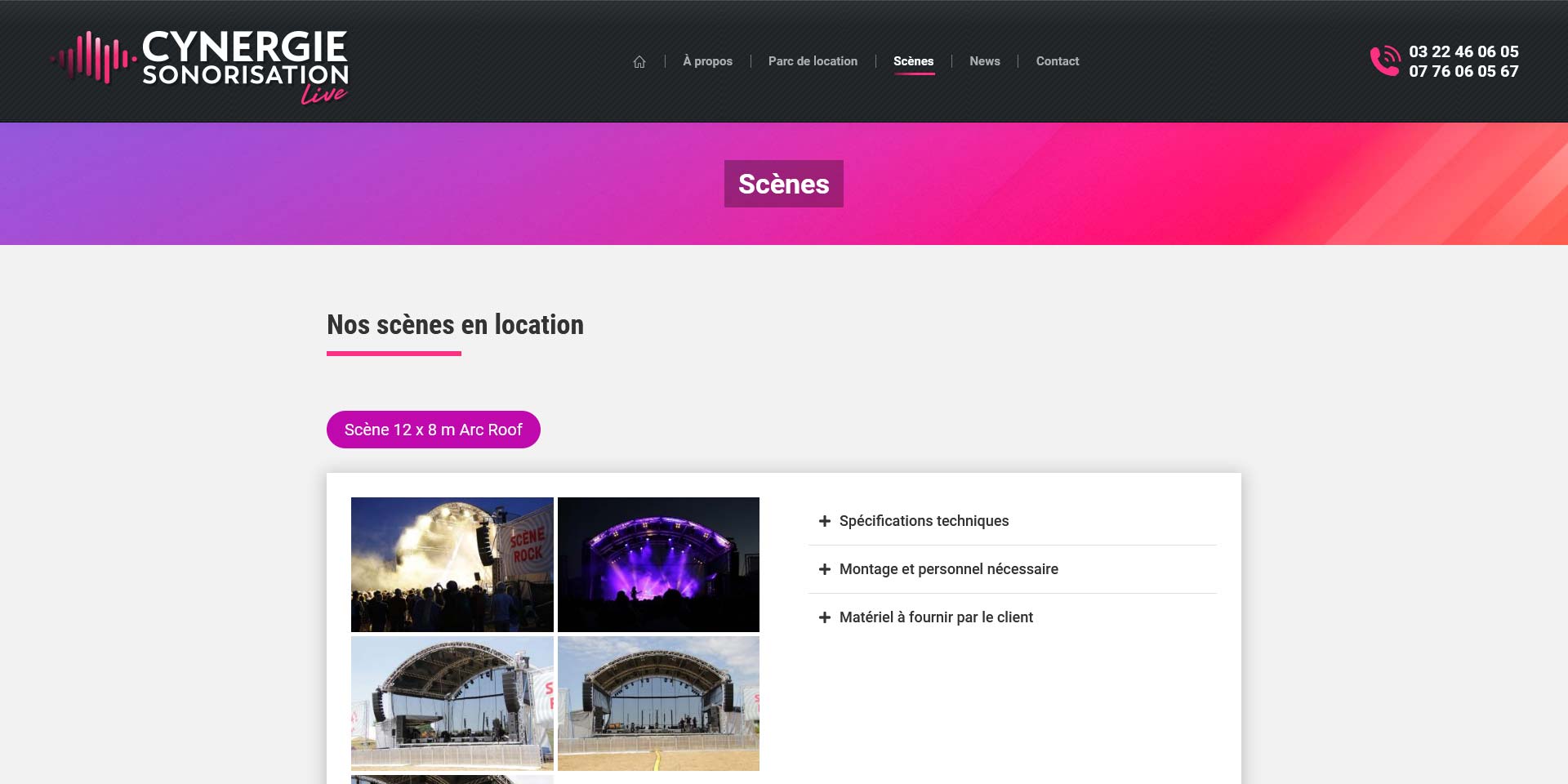View the daytime stage photo with yellow cable
This screenshot has height=784, width=1568.
658,703
